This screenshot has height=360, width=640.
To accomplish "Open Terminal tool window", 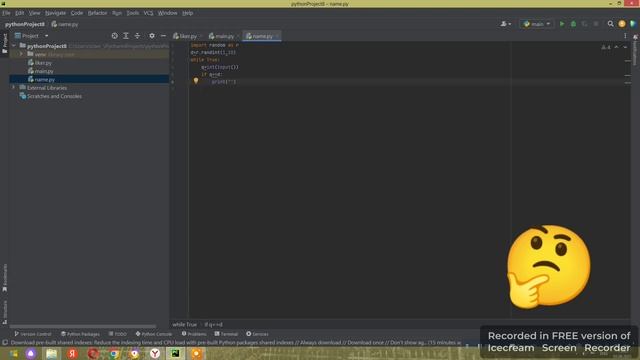I will pyautogui.click(x=226, y=334).
